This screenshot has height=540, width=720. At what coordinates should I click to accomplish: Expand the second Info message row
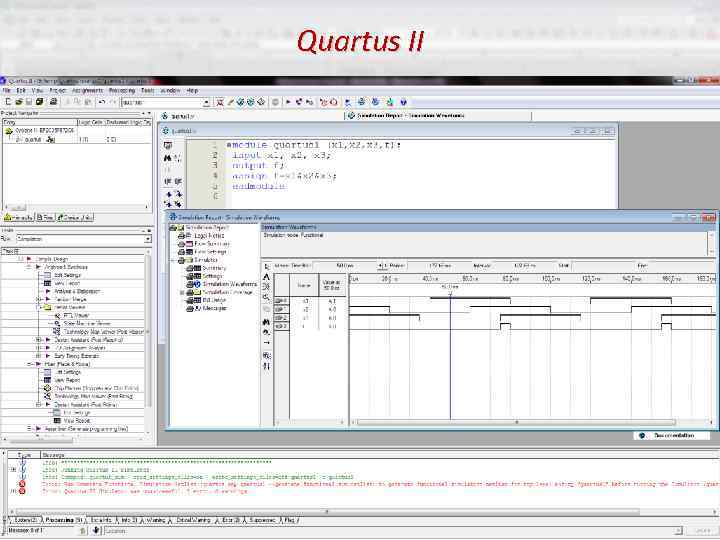point(13,470)
